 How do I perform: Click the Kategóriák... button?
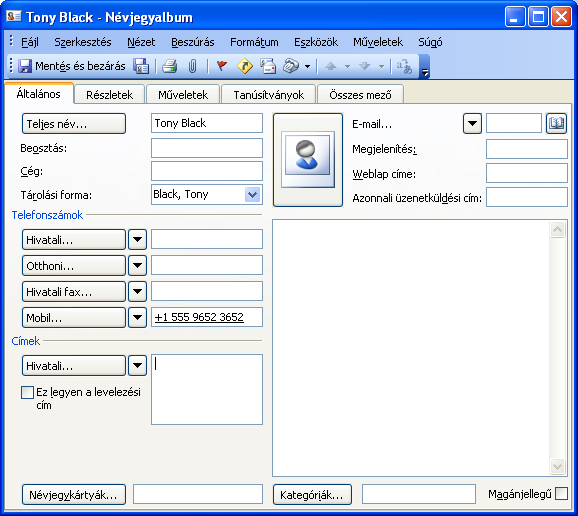click(312, 494)
